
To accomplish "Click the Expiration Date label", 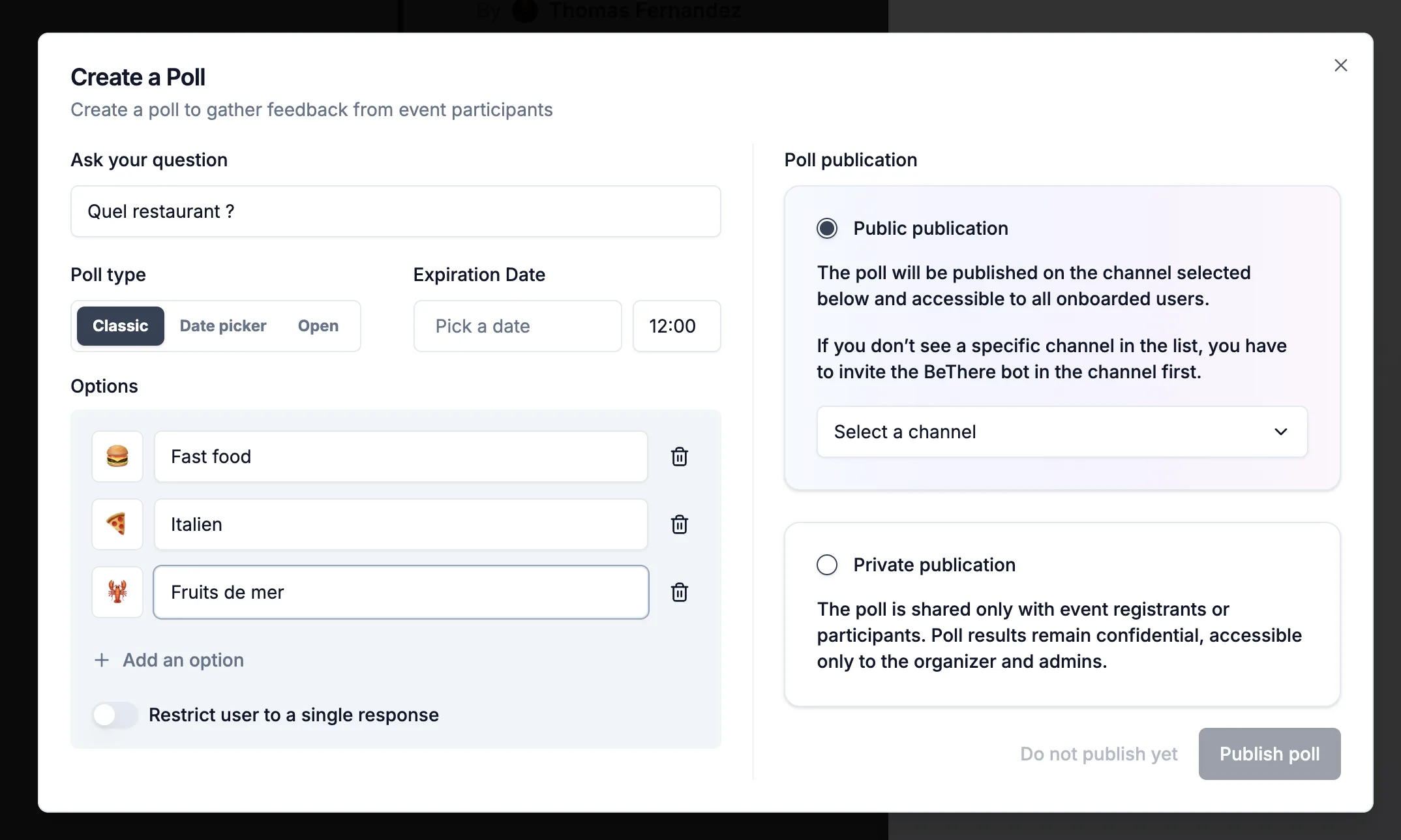I will (x=479, y=275).
